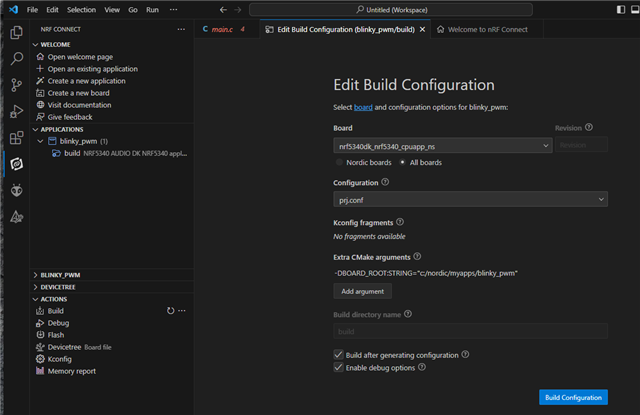Collapse the WELCOME section
640x415 pixels.
click(x=36, y=44)
